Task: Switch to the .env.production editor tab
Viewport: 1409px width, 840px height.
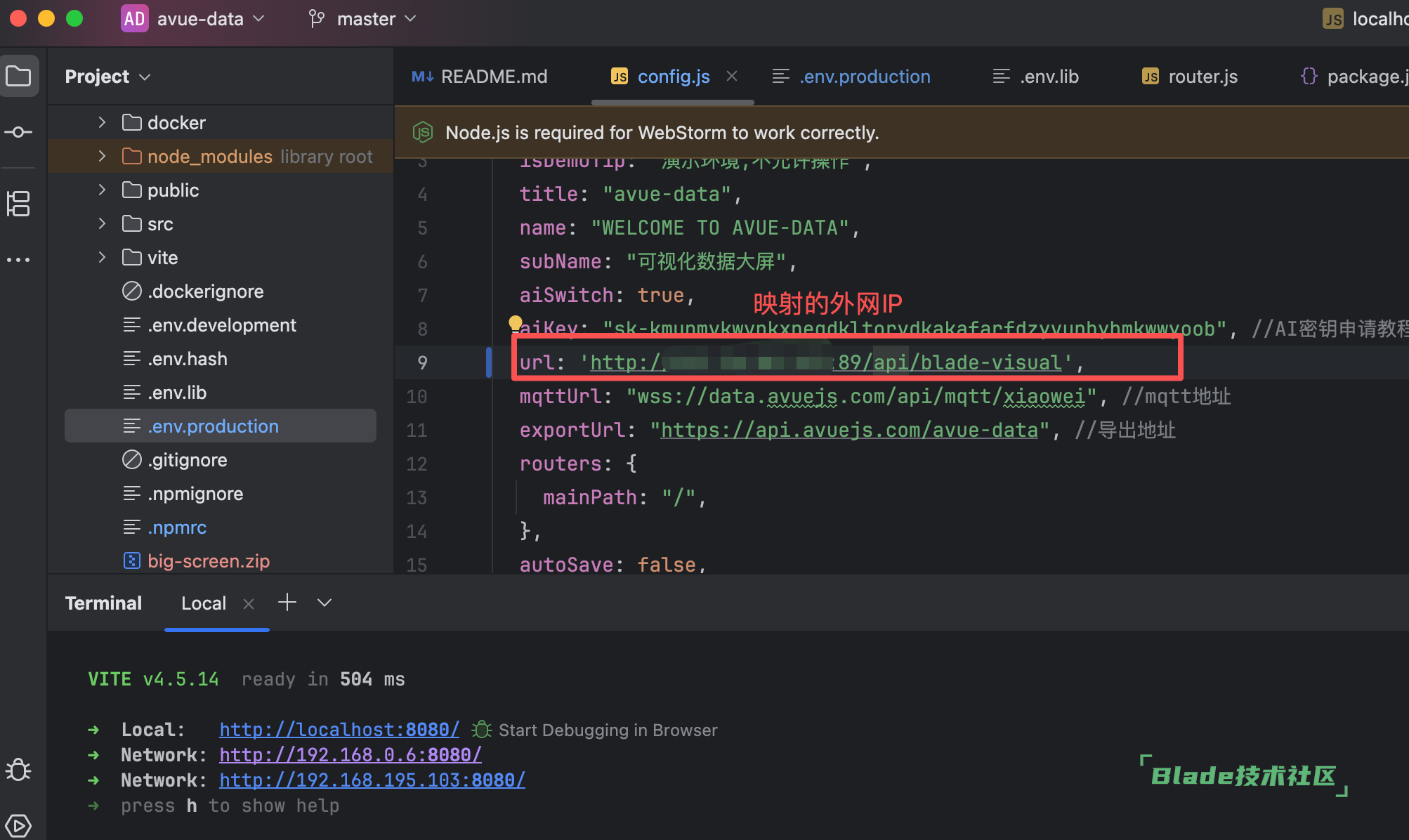Action: (864, 77)
